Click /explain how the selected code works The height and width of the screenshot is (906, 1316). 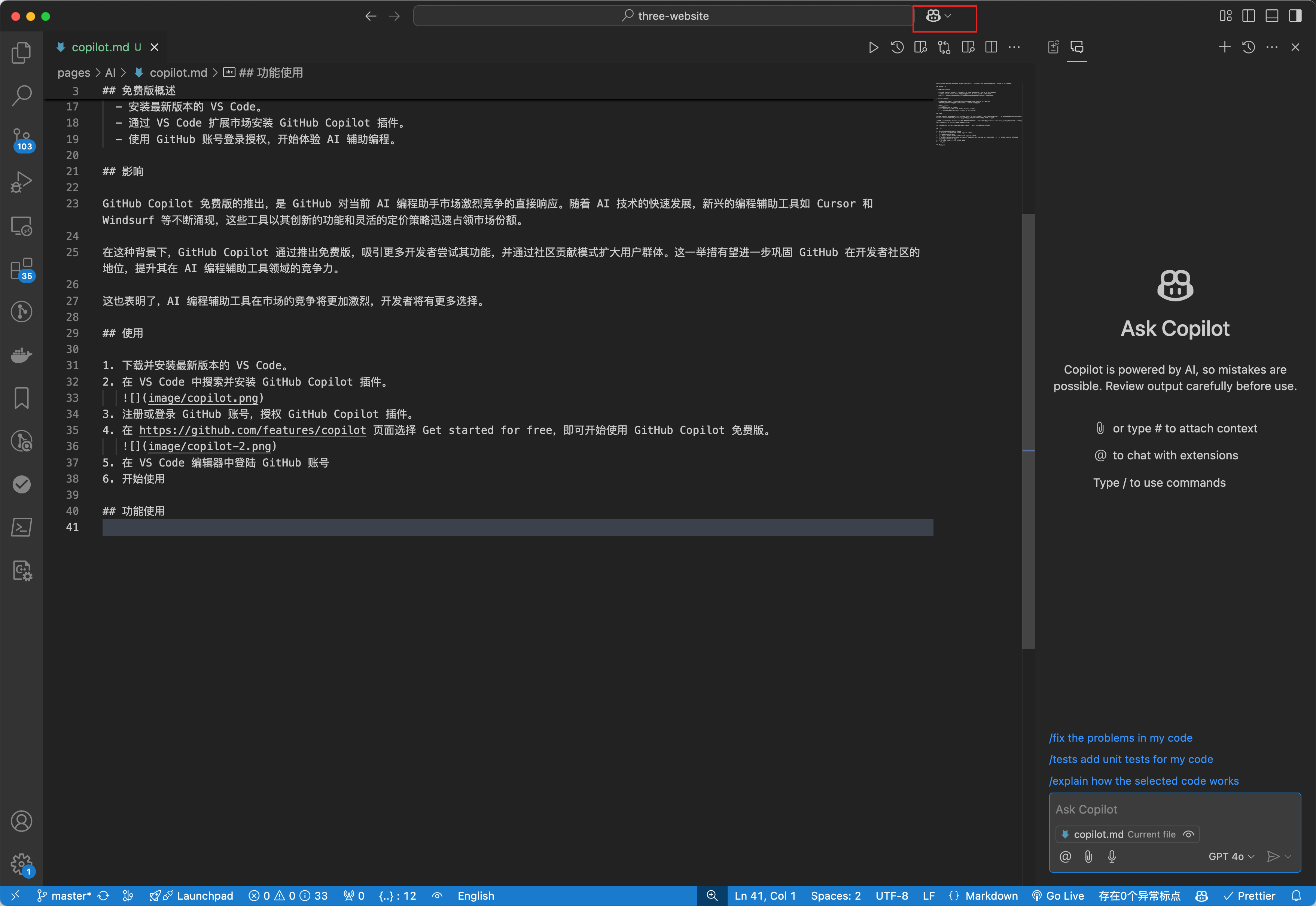click(1143, 781)
